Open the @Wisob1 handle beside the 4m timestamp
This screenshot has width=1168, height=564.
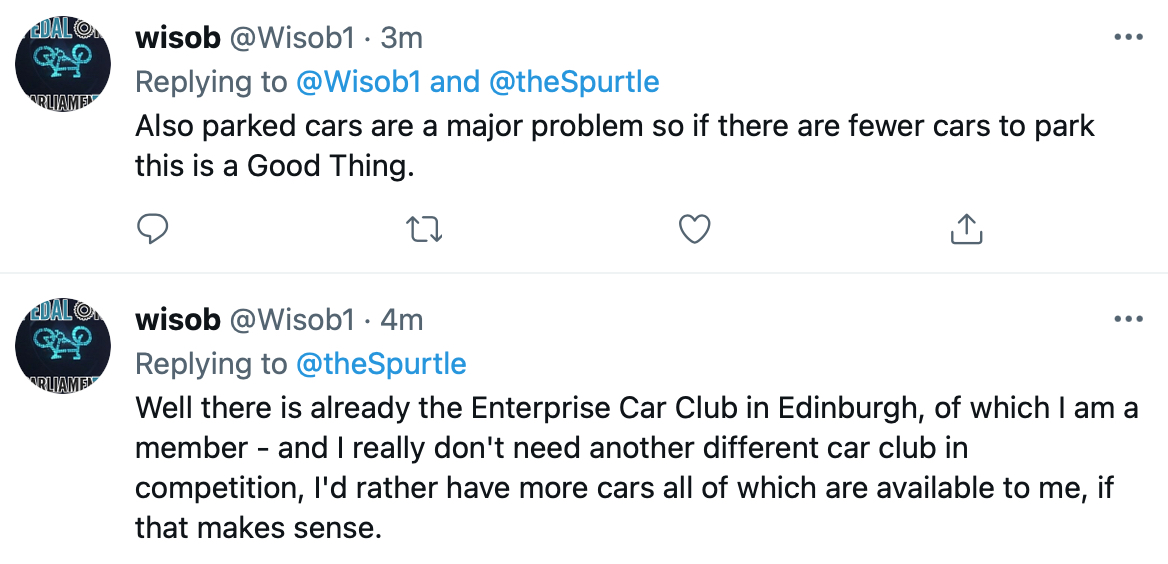coord(291,320)
